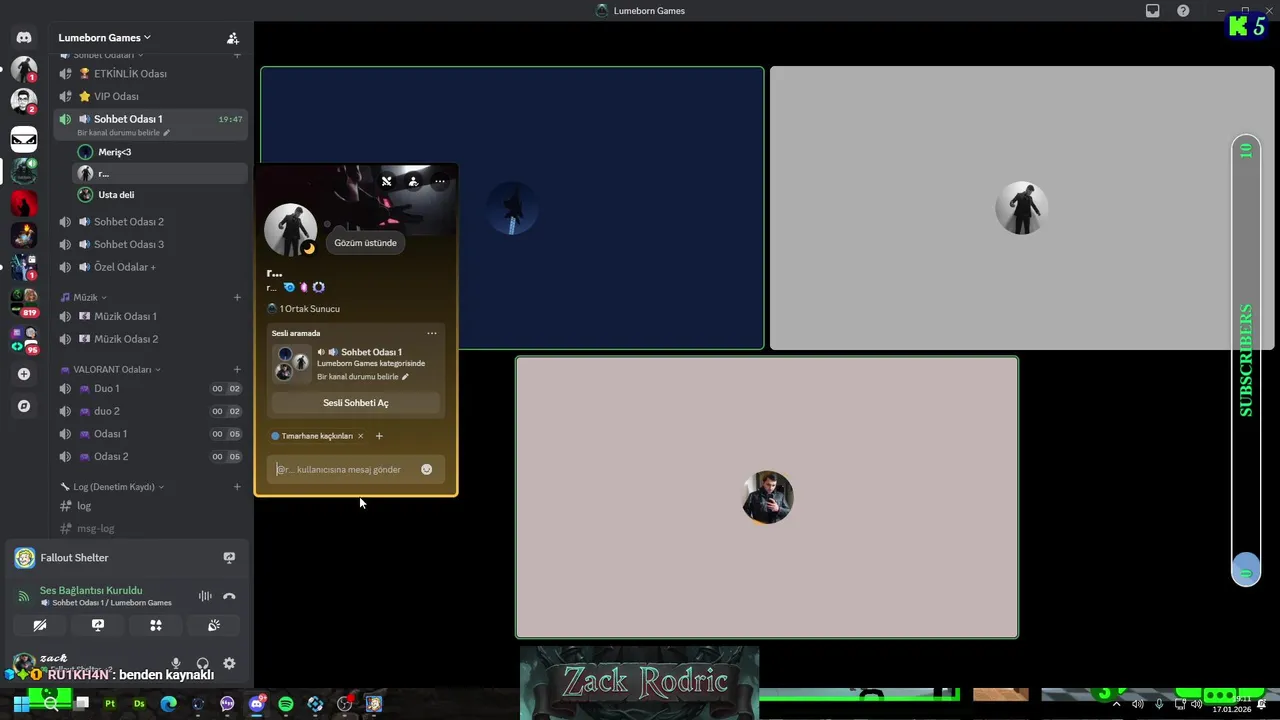This screenshot has height=720, width=1280.
Task: Open the more options dots on profile banner
Action: pyautogui.click(x=439, y=181)
